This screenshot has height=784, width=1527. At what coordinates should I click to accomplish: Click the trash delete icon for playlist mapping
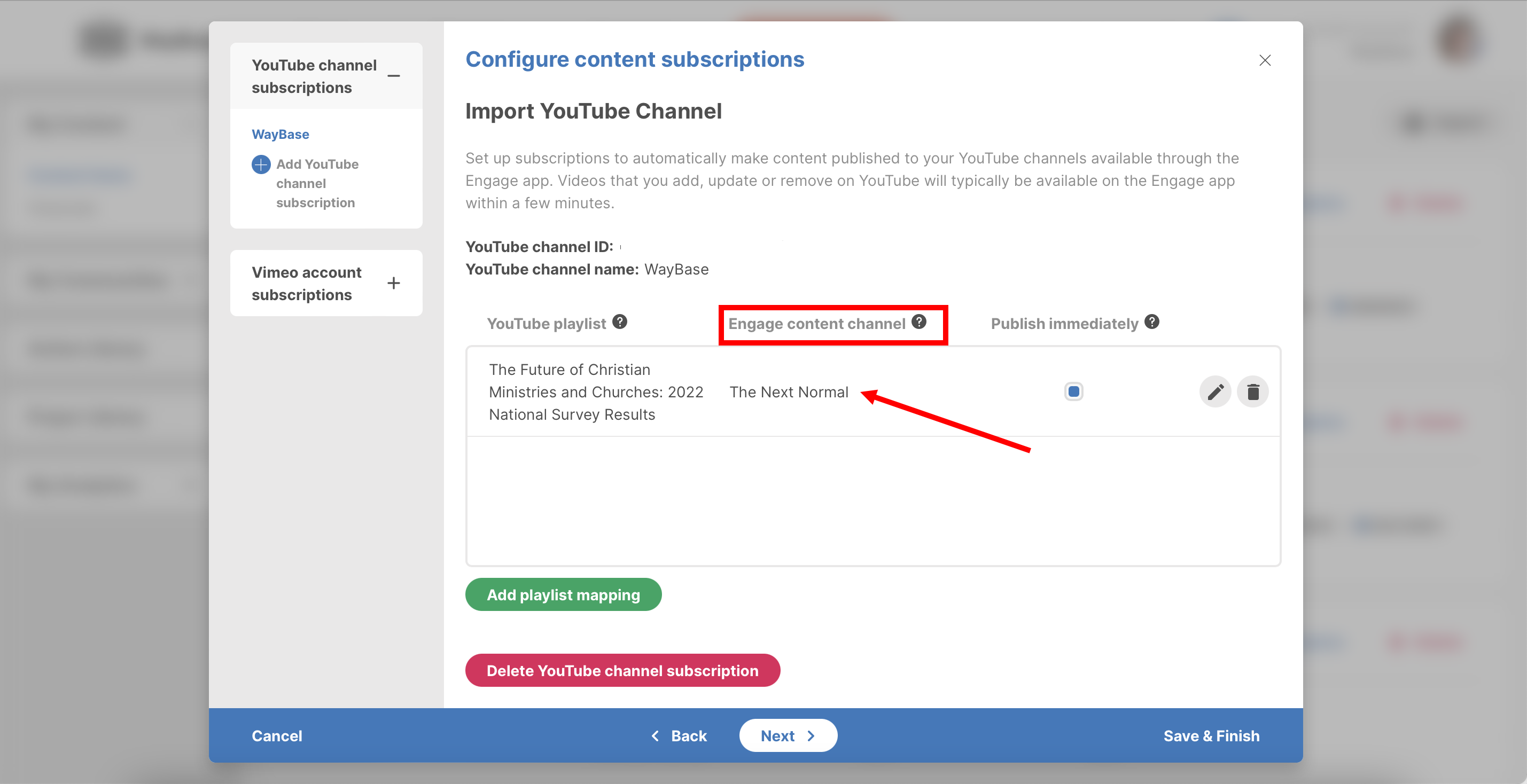(x=1252, y=391)
